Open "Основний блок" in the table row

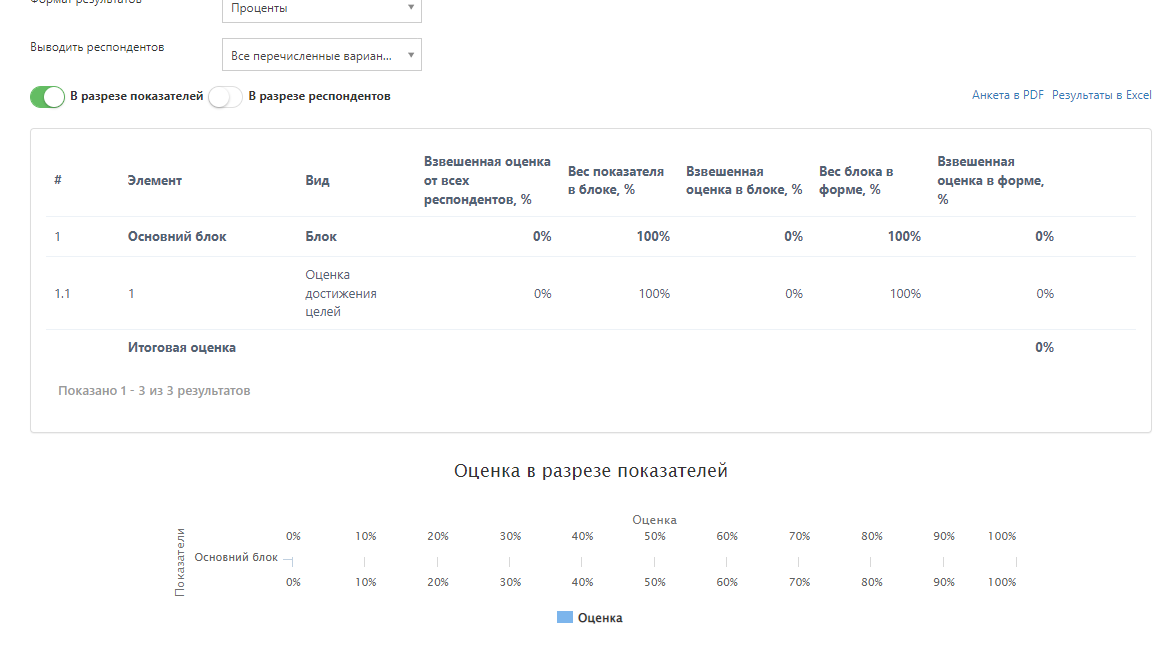coord(177,237)
